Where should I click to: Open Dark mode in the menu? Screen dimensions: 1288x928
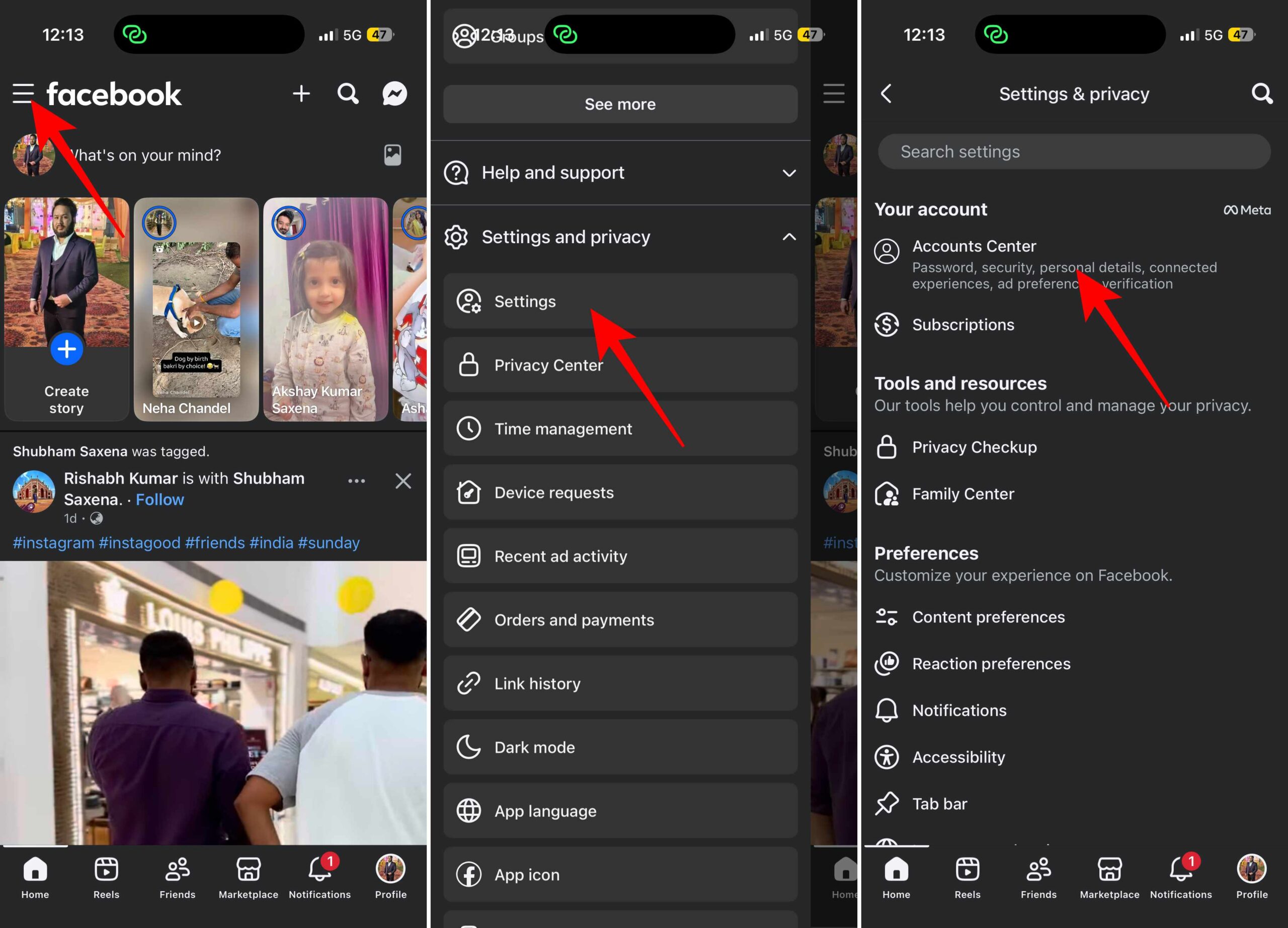click(x=620, y=747)
